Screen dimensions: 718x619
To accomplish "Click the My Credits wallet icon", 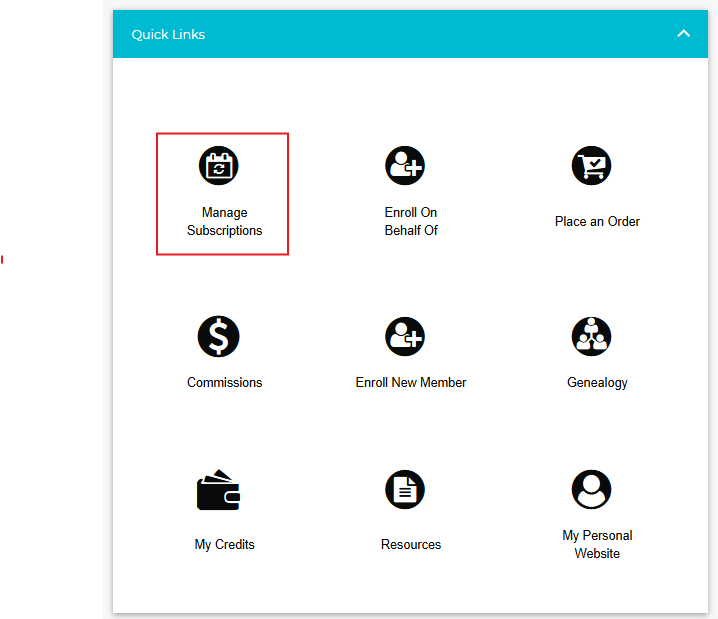I will coord(218,490).
